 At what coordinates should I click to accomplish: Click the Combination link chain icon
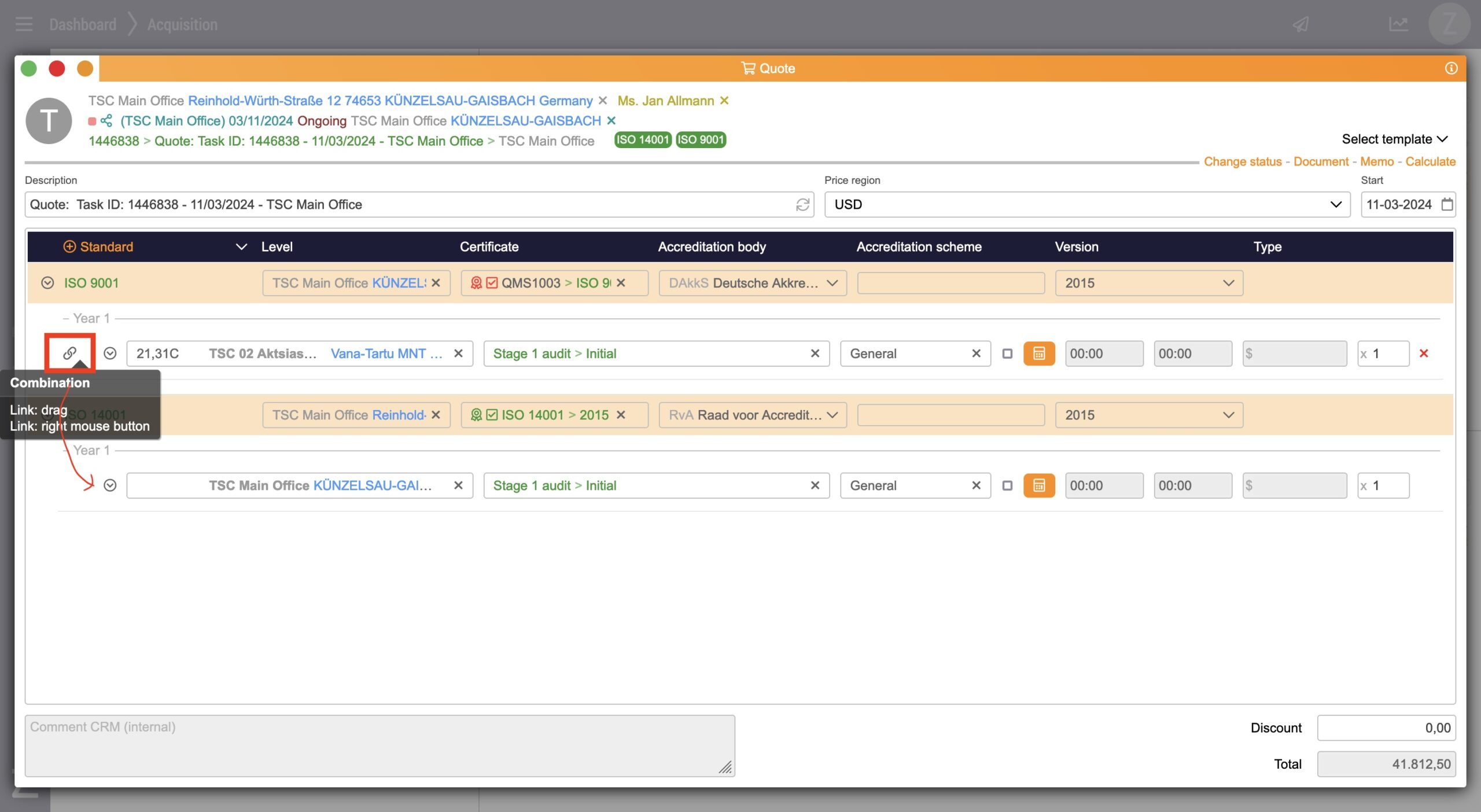[x=69, y=353]
